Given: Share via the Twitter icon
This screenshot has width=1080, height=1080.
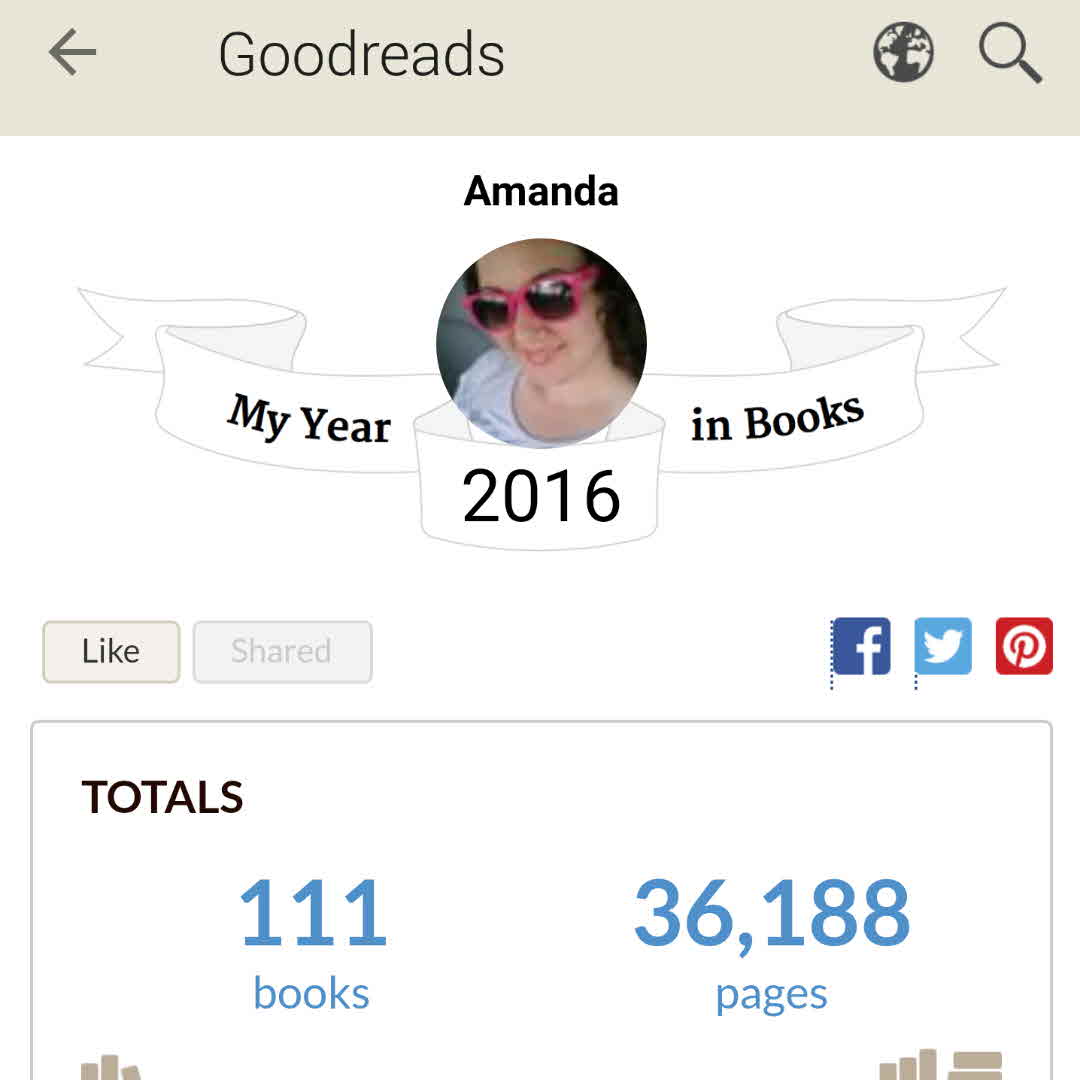Looking at the screenshot, I should [943, 647].
